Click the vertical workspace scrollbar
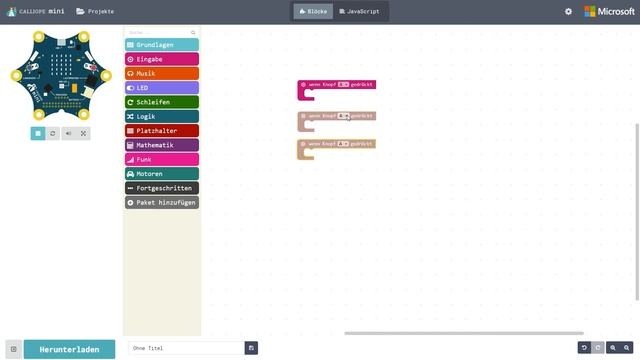Viewport: 640px width, 360px height. click(x=637, y=212)
